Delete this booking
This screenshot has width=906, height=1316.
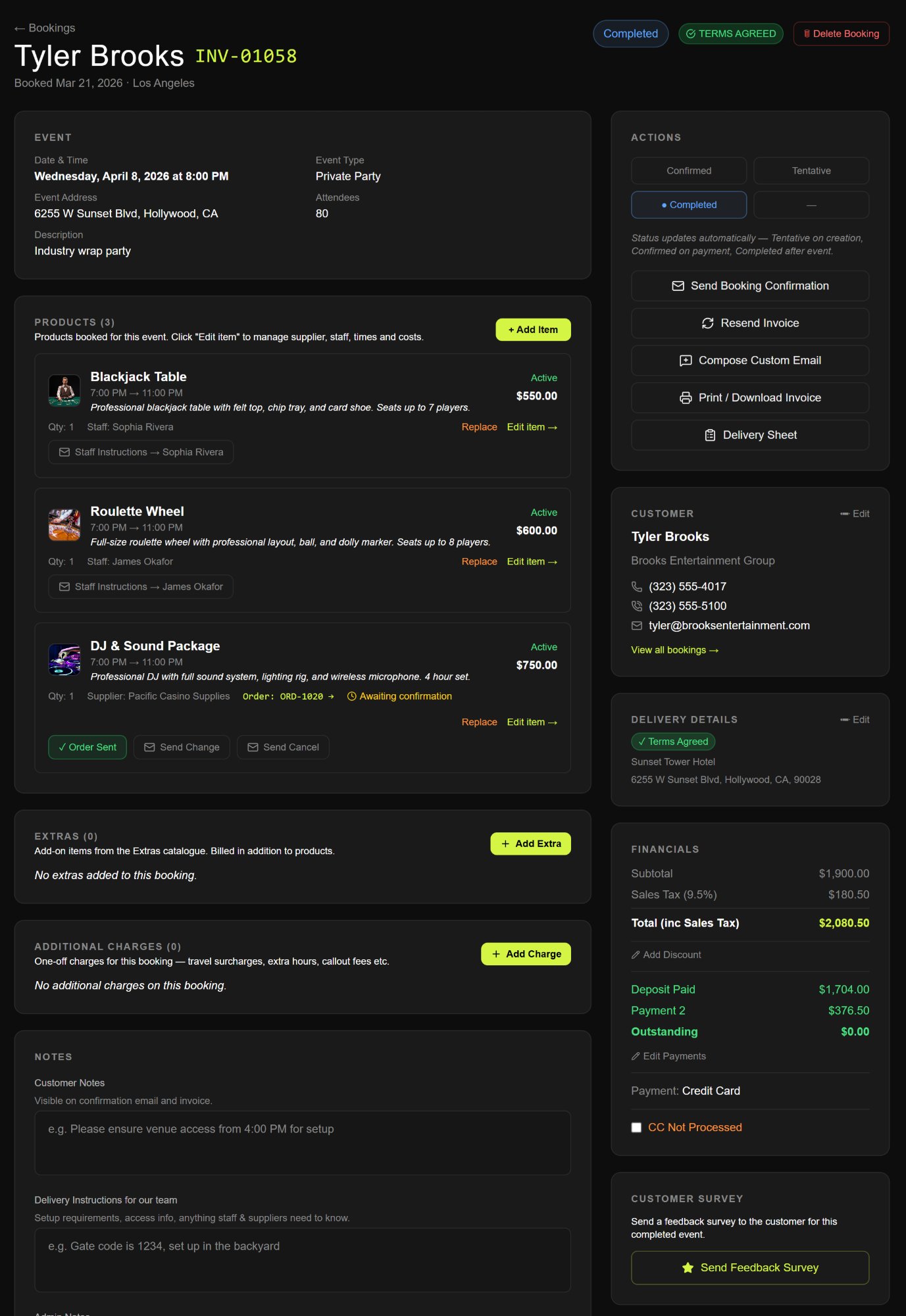[x=841, y=34]
